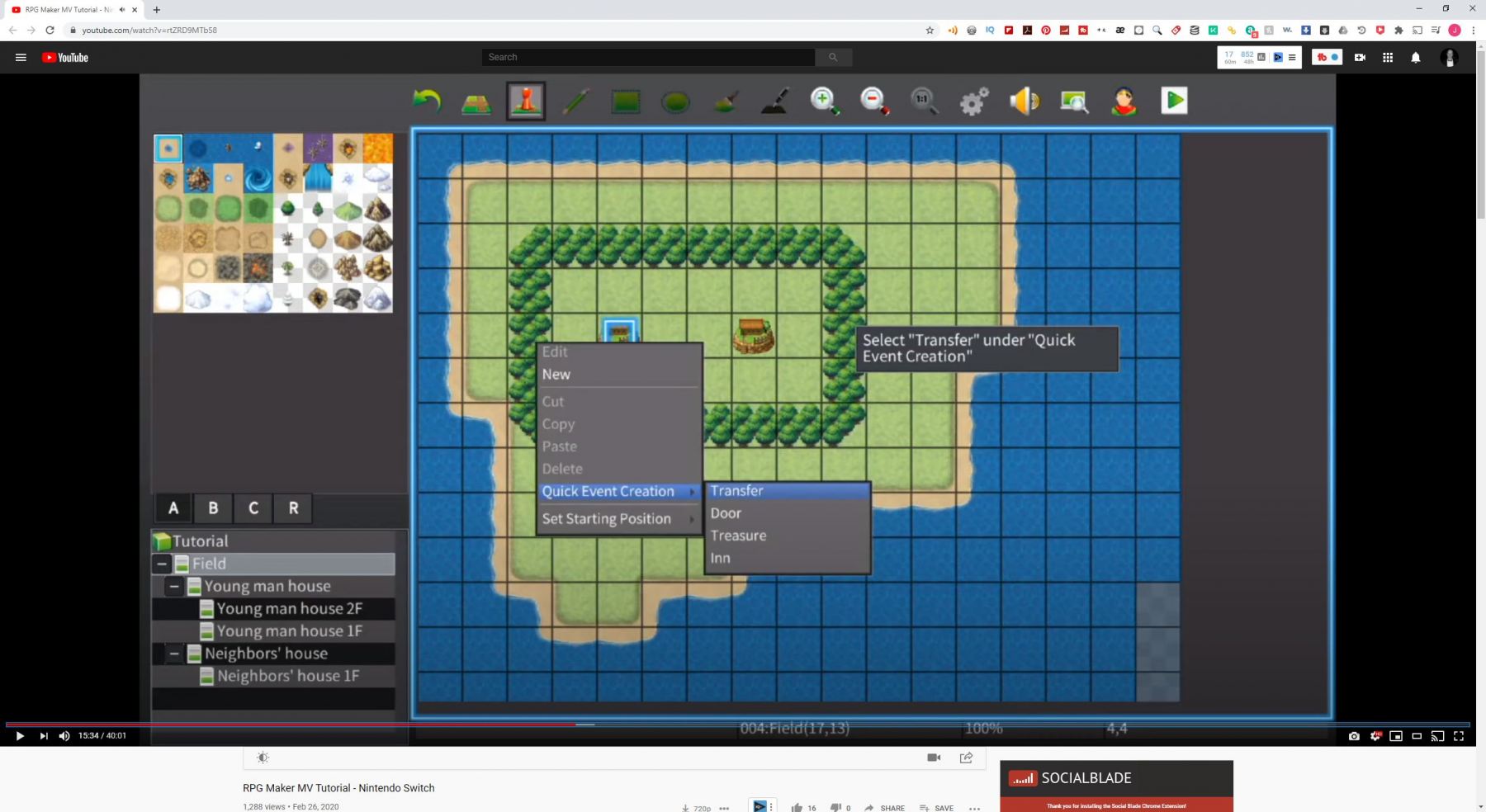Select the Map mode icon
The width and height of the screenshot is (1486, 812).
pos(476,101)
